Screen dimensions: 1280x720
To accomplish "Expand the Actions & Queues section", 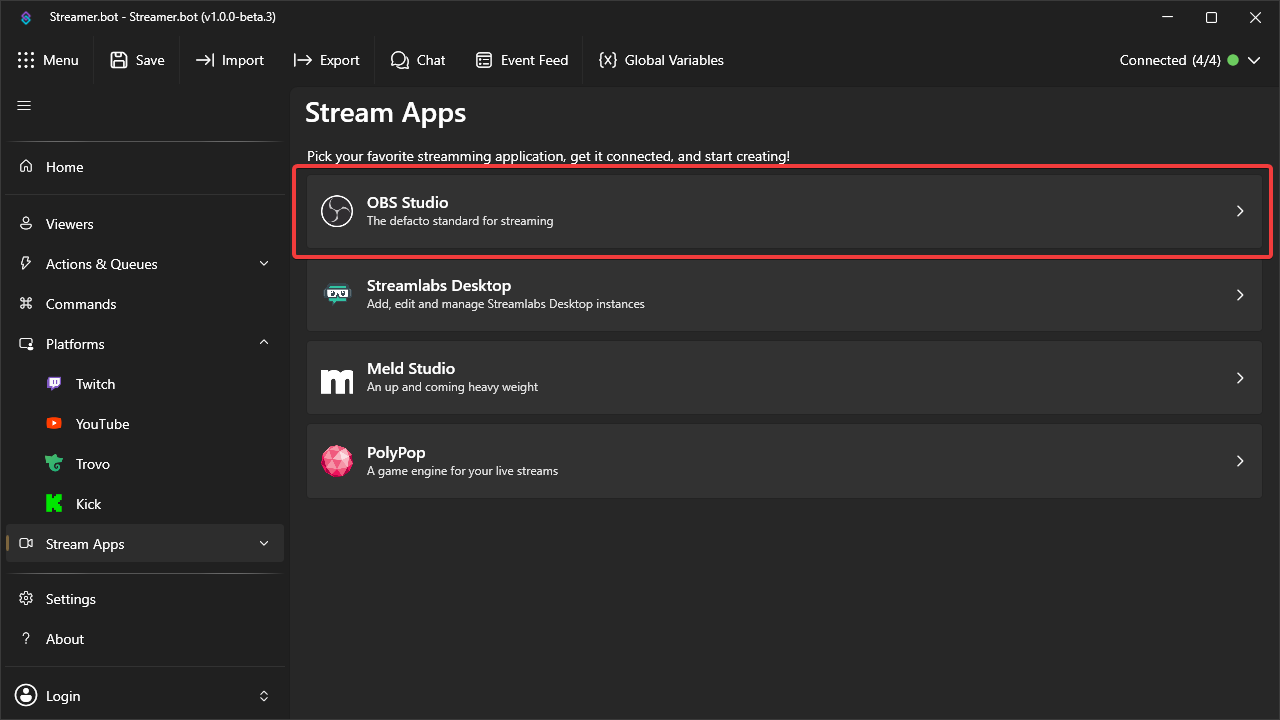I will coord(263,263).
